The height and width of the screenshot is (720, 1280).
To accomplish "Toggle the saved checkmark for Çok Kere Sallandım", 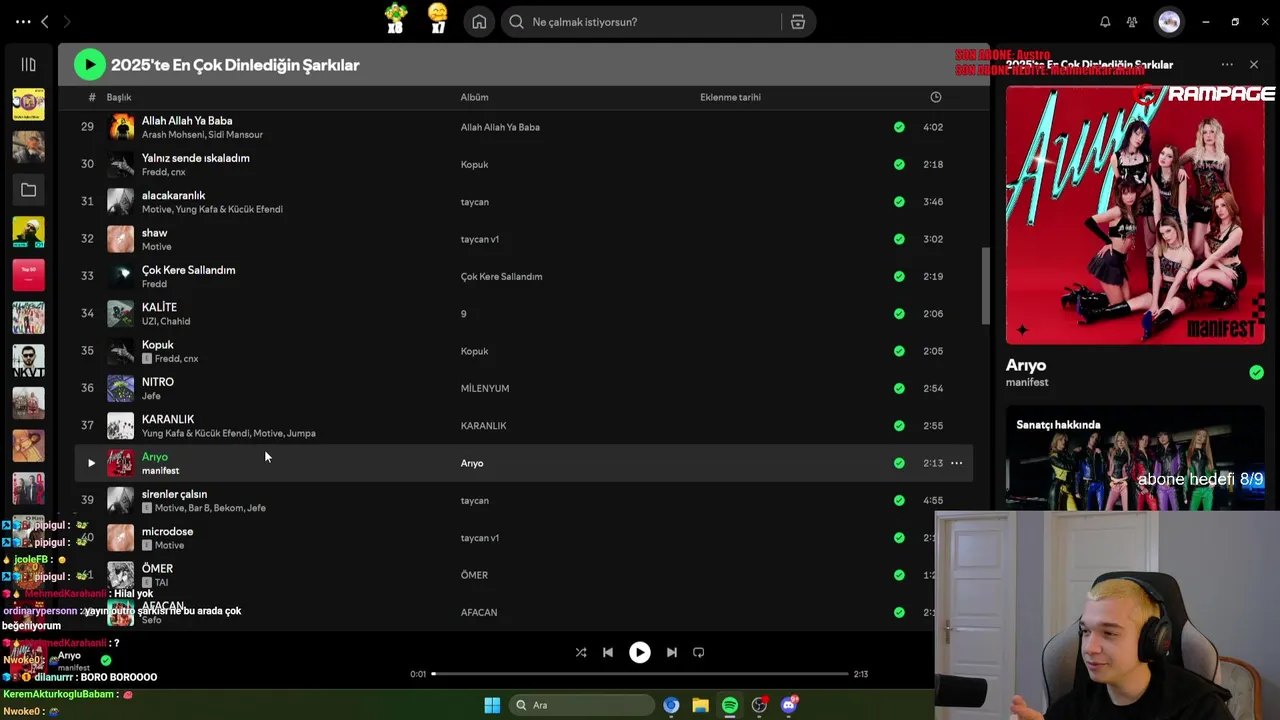I will (899, 276).
